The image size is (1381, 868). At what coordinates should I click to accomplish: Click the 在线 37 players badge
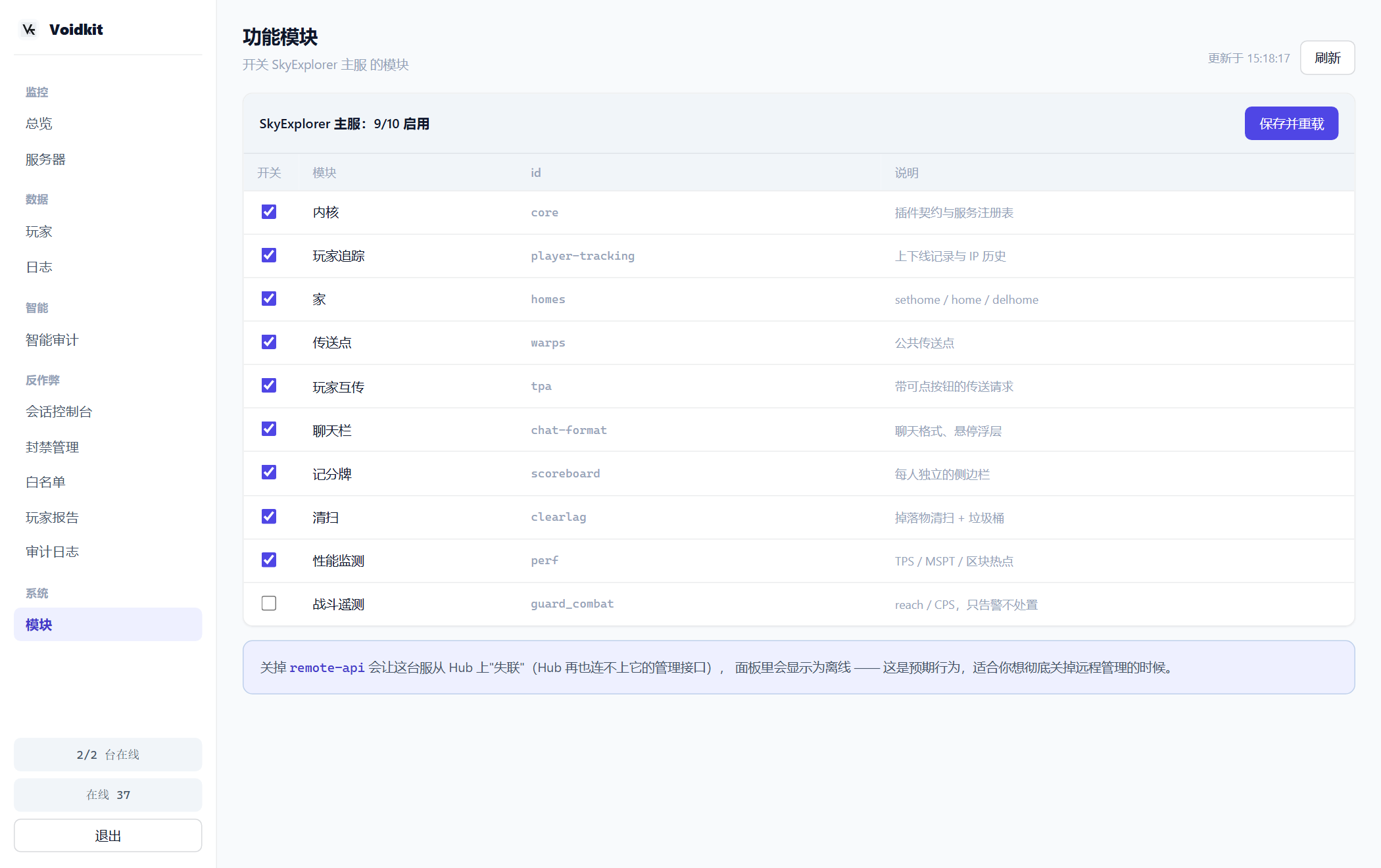pyautogui.click(x=108, y=794)
